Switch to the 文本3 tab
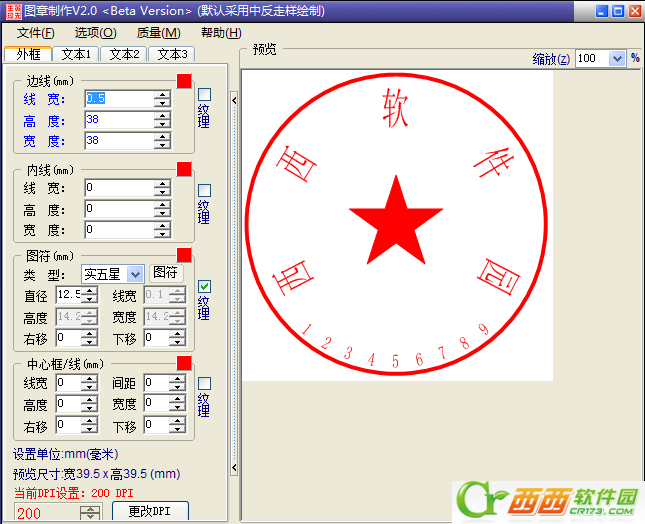The image size is (645, 524). click(172, 54)
